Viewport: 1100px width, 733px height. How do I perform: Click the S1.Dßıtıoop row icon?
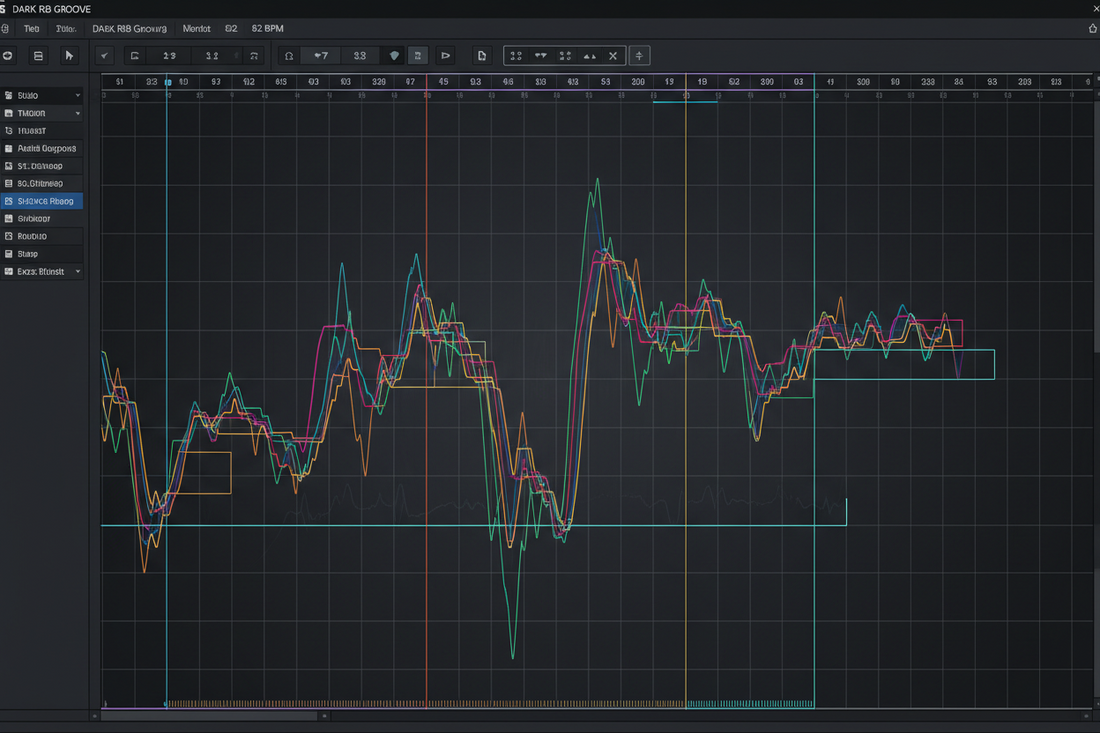[x=8, y=166]
